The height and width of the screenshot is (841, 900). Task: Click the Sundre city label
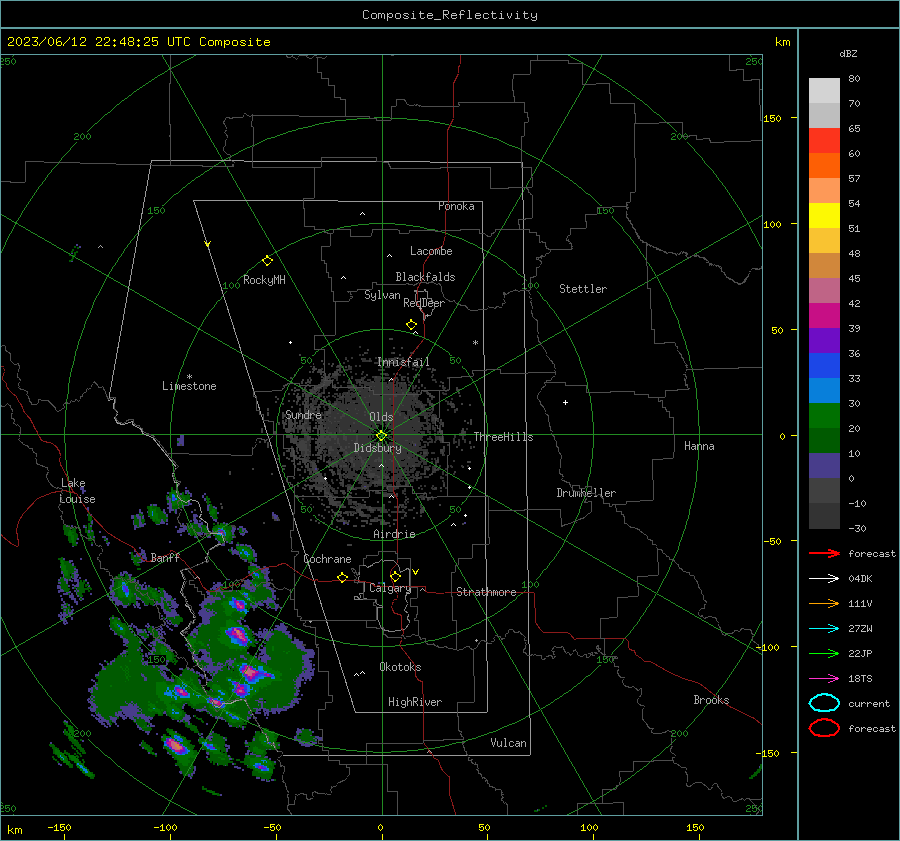point(303,415)
